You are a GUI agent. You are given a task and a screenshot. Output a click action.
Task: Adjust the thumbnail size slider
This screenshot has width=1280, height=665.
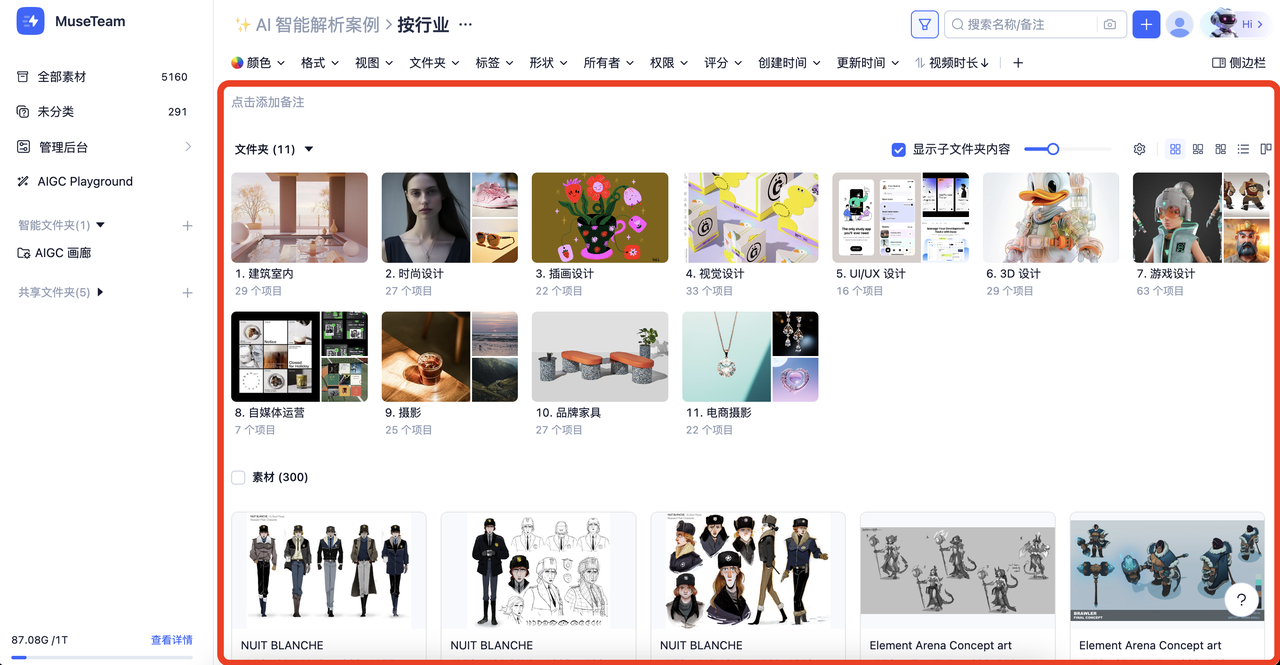pos(1050,148)
